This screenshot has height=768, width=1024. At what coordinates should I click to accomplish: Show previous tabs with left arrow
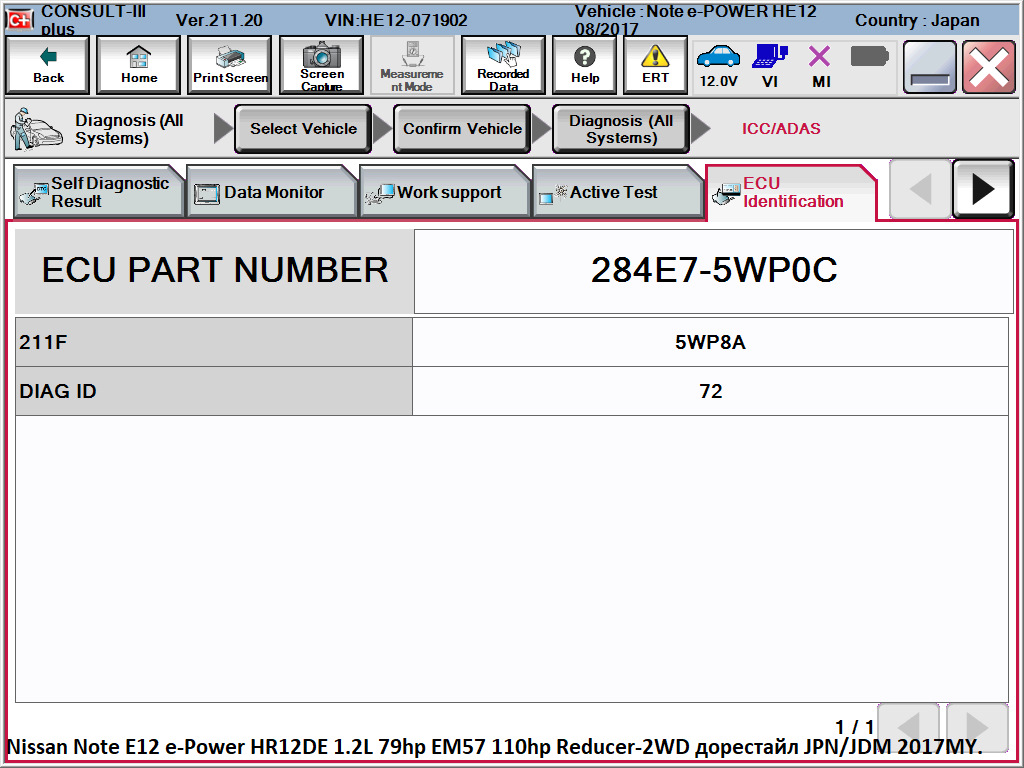click(920, 189)
